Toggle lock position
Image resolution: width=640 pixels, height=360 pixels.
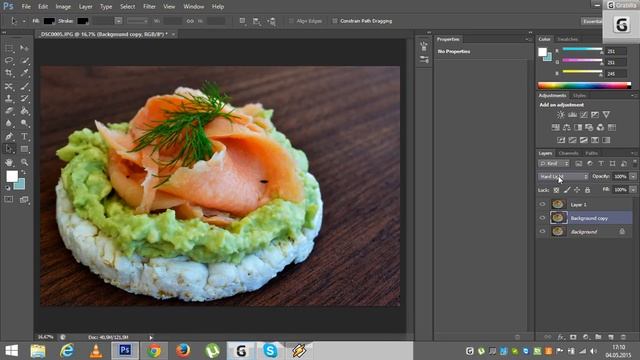577,190
